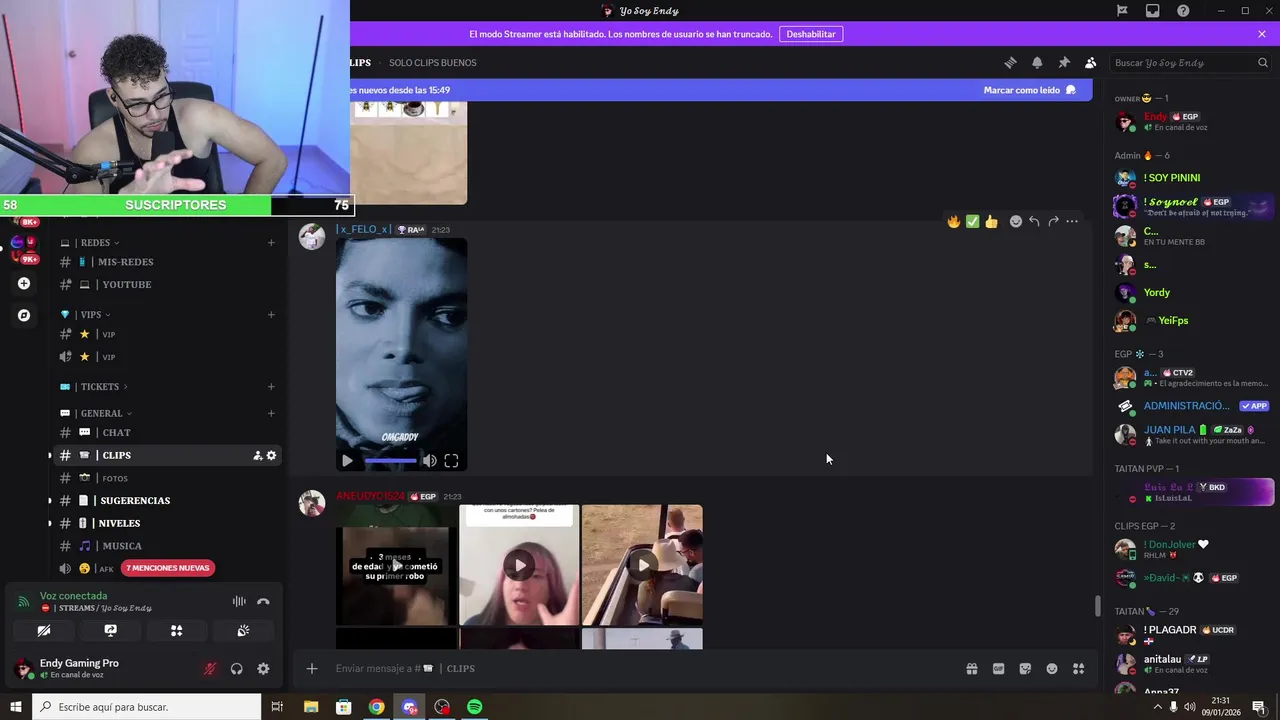The width and height of the screenshot is (1280, 720).
Task: Open the MIS-REDES channel
Action: [x=166, y=262]
